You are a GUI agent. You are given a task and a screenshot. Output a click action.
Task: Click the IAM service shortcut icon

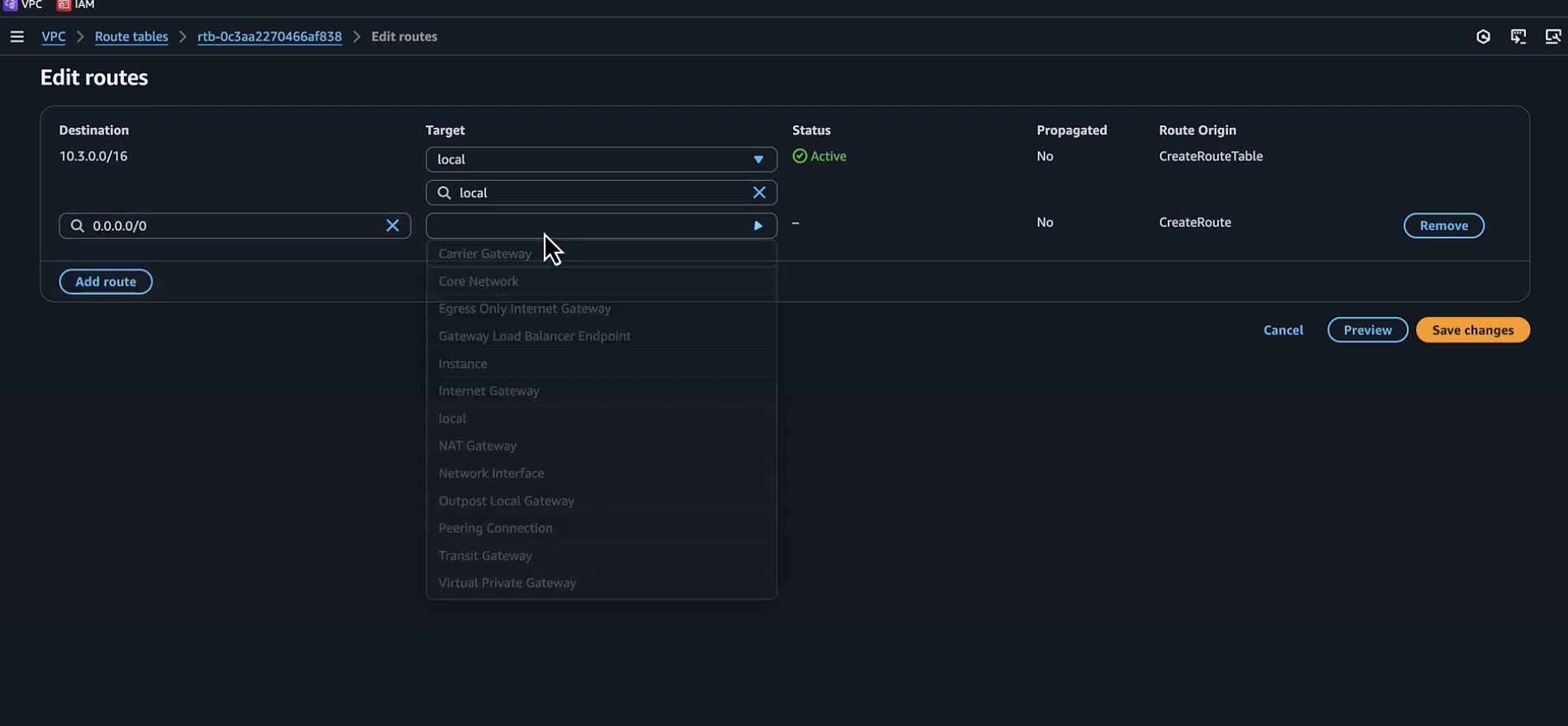[x=64, y=5]
